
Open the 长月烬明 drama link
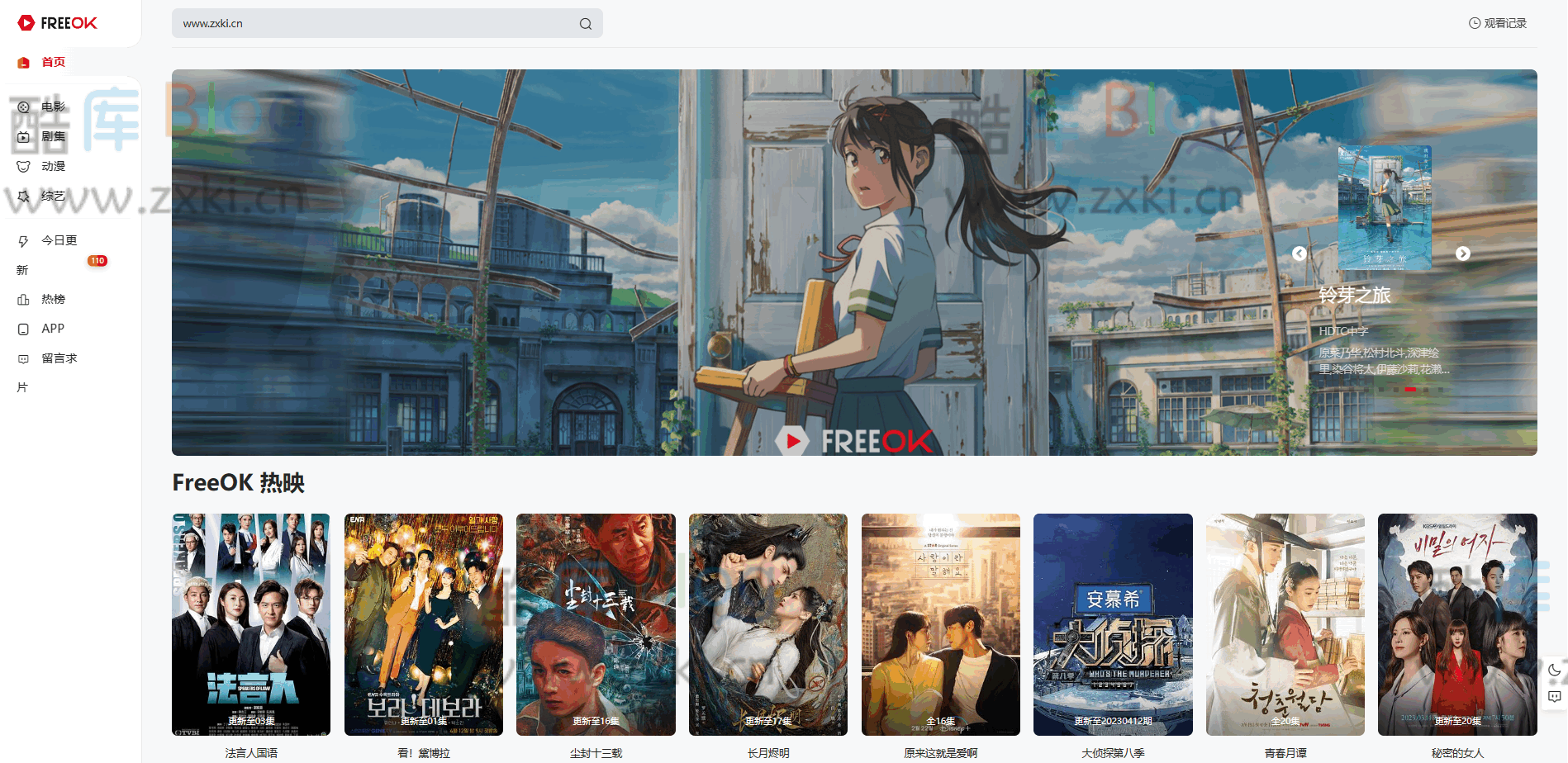(x=767, y=753)
